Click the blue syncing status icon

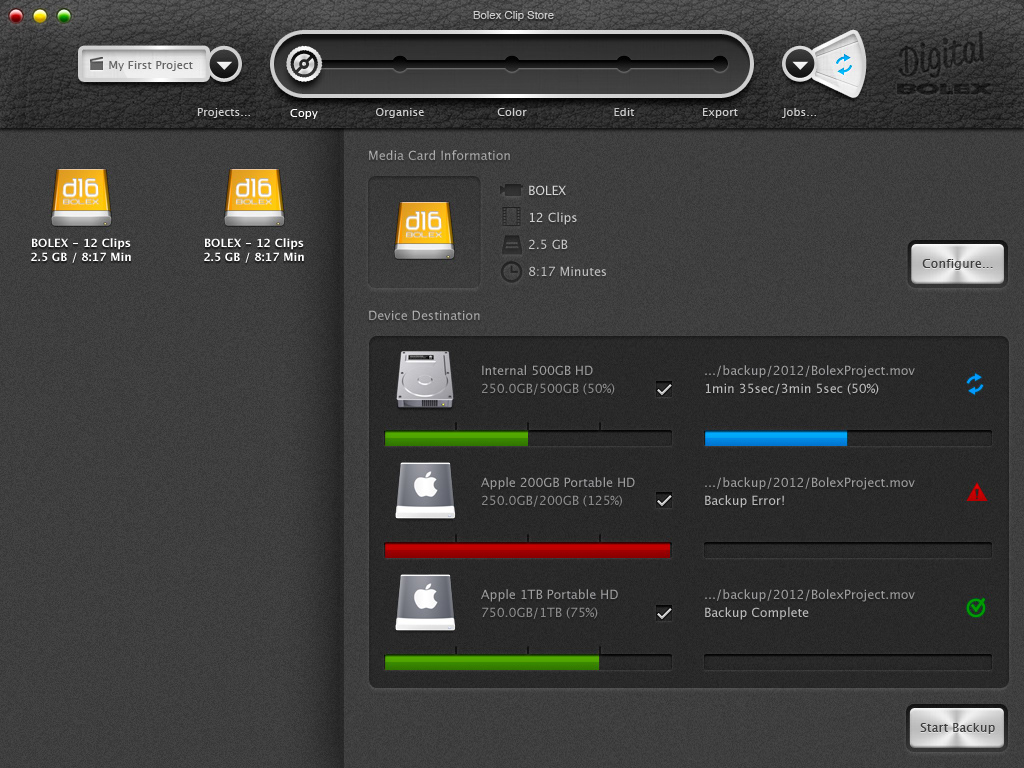[975, 384]
